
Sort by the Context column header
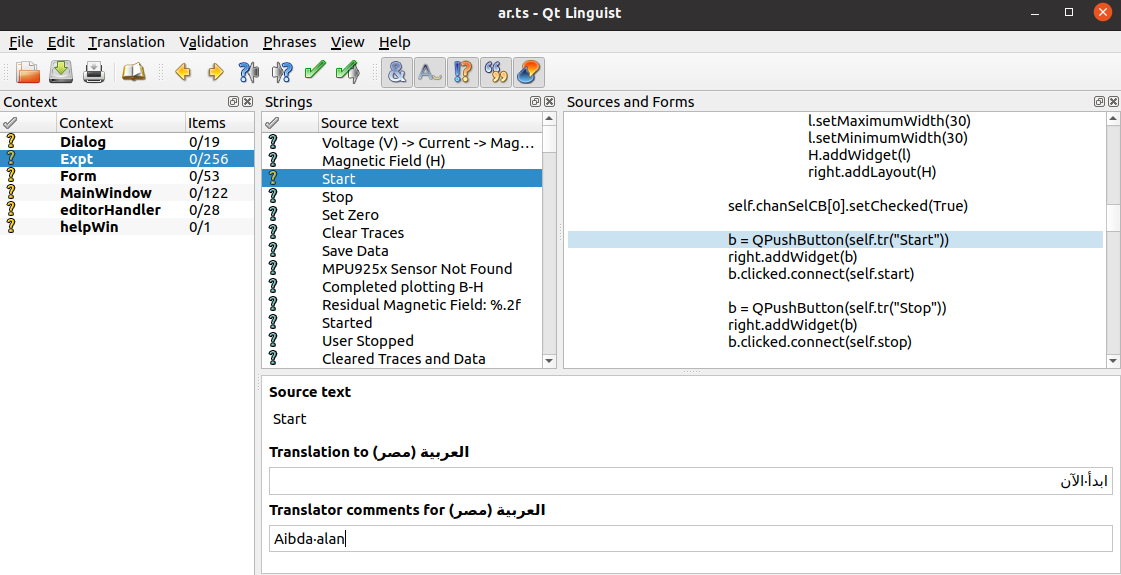121,123
